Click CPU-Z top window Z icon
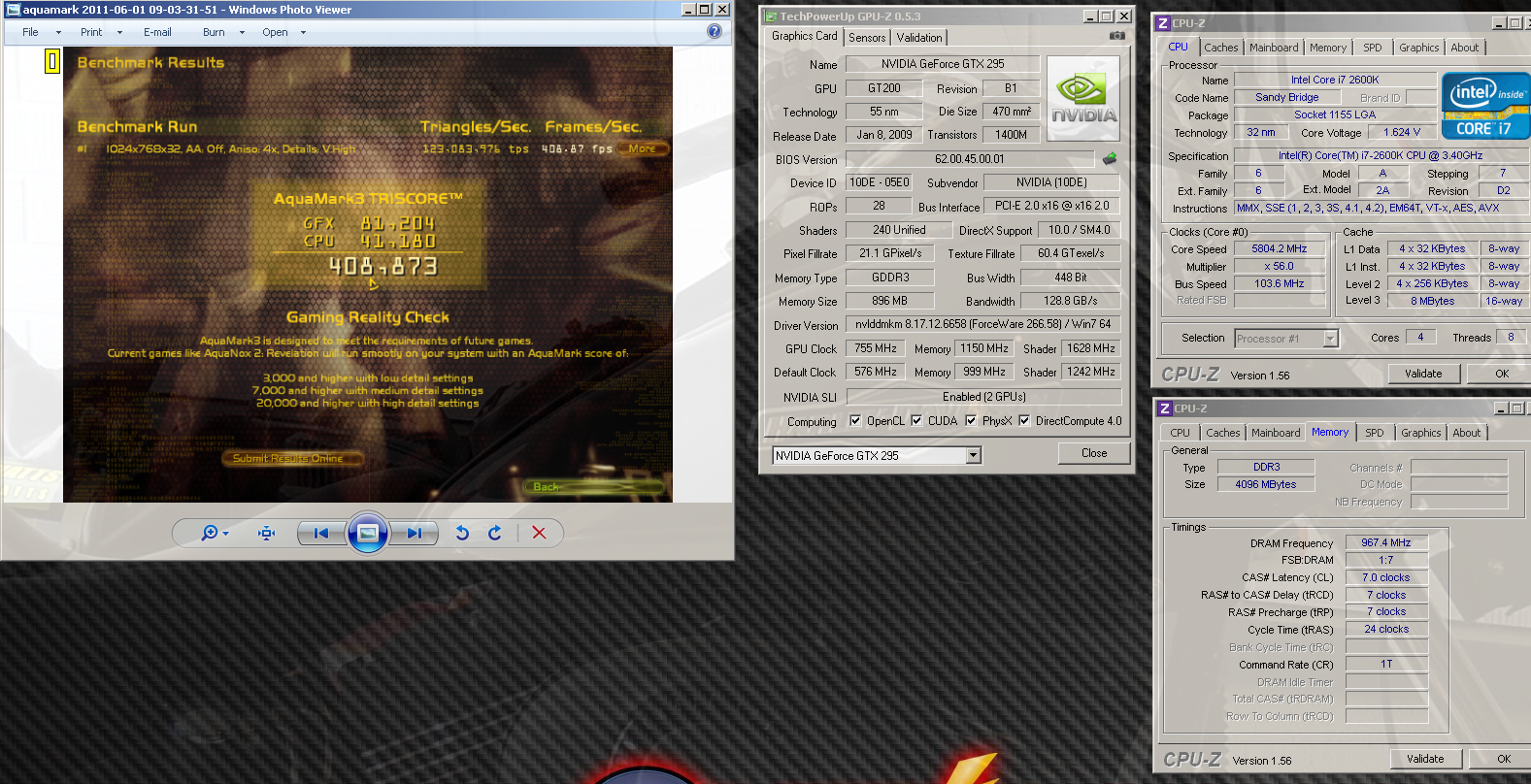 point(1163,23)
